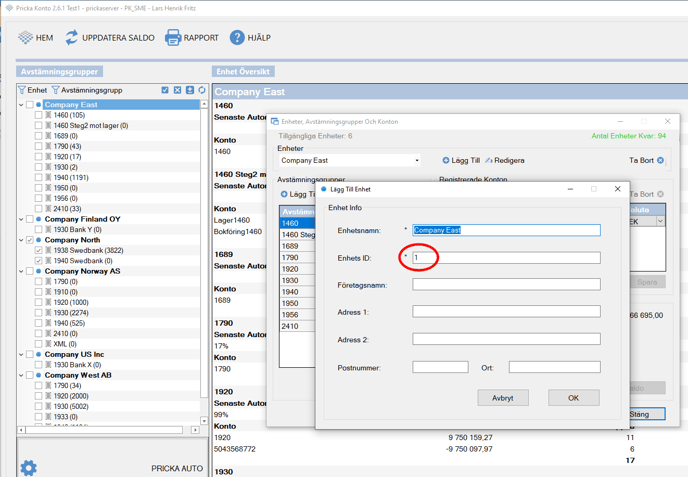Check the 1920 (2000) checkbox under Company West AB
The image size is (688, 477).
pos(39,396)
